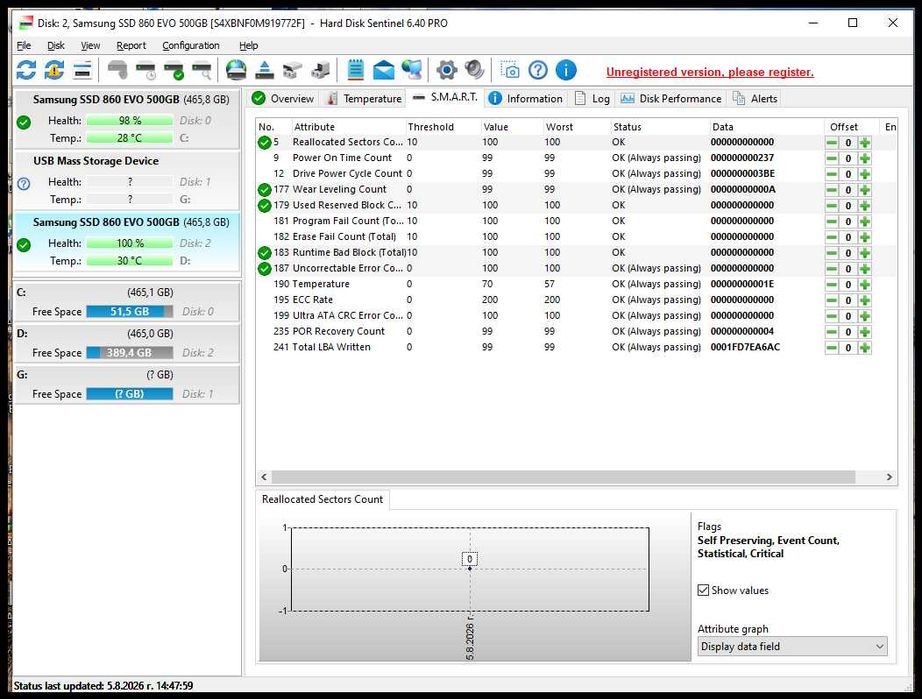Open the Configuration menu
The width and height of the screenshot is (922, 699).
tap(191, 45)
